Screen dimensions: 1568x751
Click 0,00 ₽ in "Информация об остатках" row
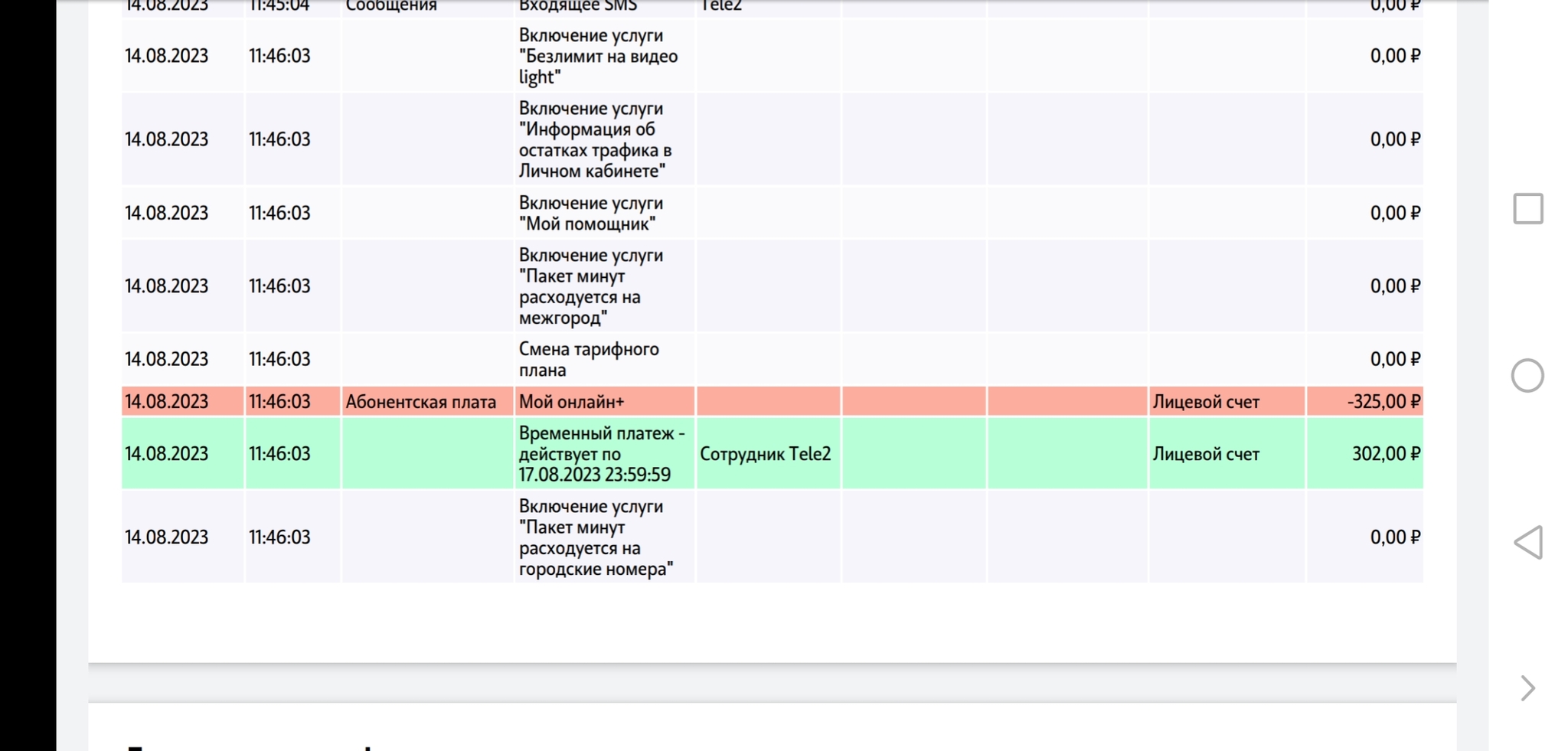[x=1395, y=139]
